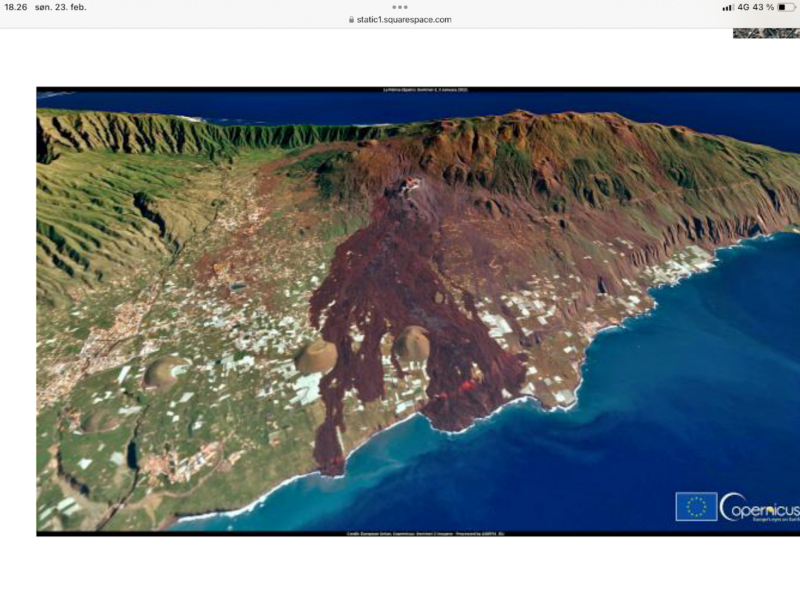Tap the Copernicus logo text

pyautogui.click(x=760, y=507)
